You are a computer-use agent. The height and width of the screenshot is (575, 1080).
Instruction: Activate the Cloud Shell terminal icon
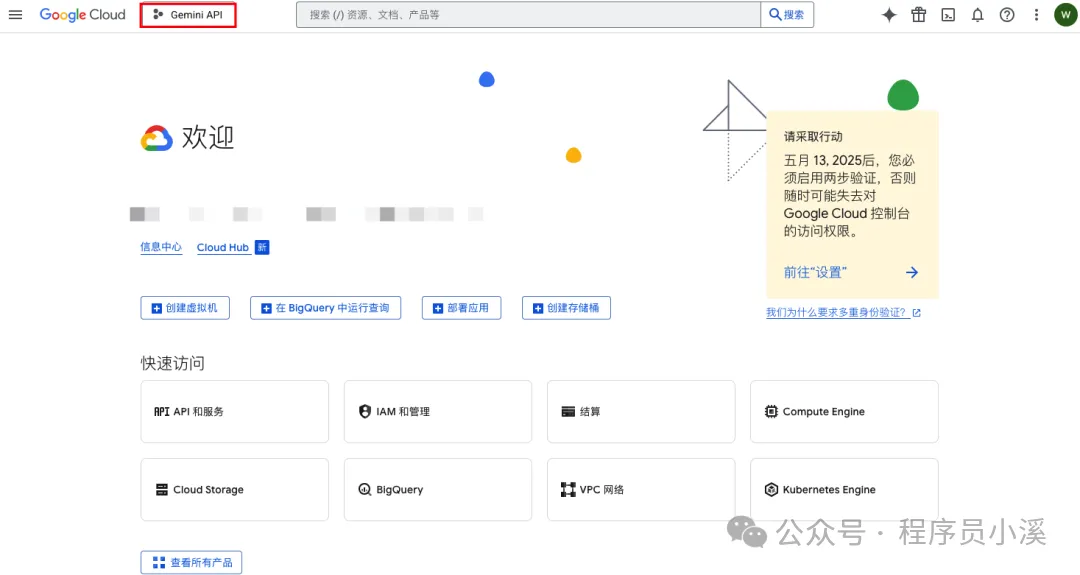pyautogui.click(x=948, y=14)
